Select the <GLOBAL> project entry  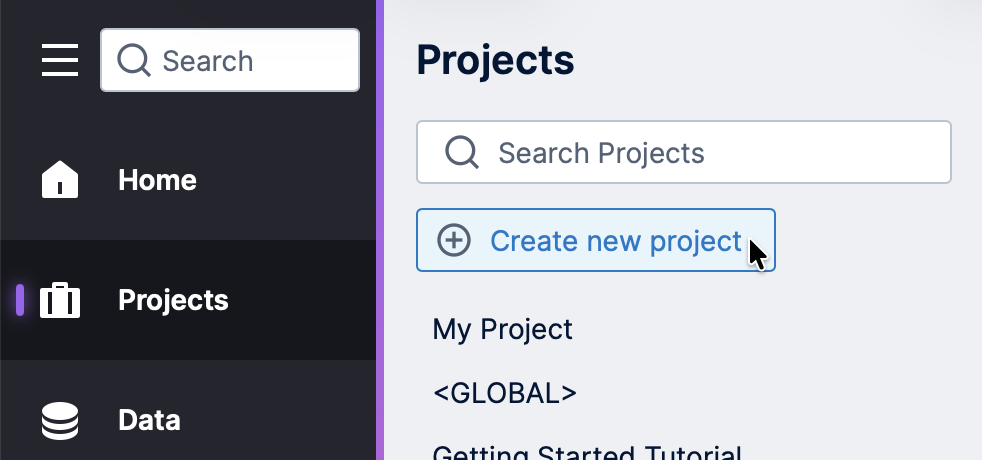[505, 392]
